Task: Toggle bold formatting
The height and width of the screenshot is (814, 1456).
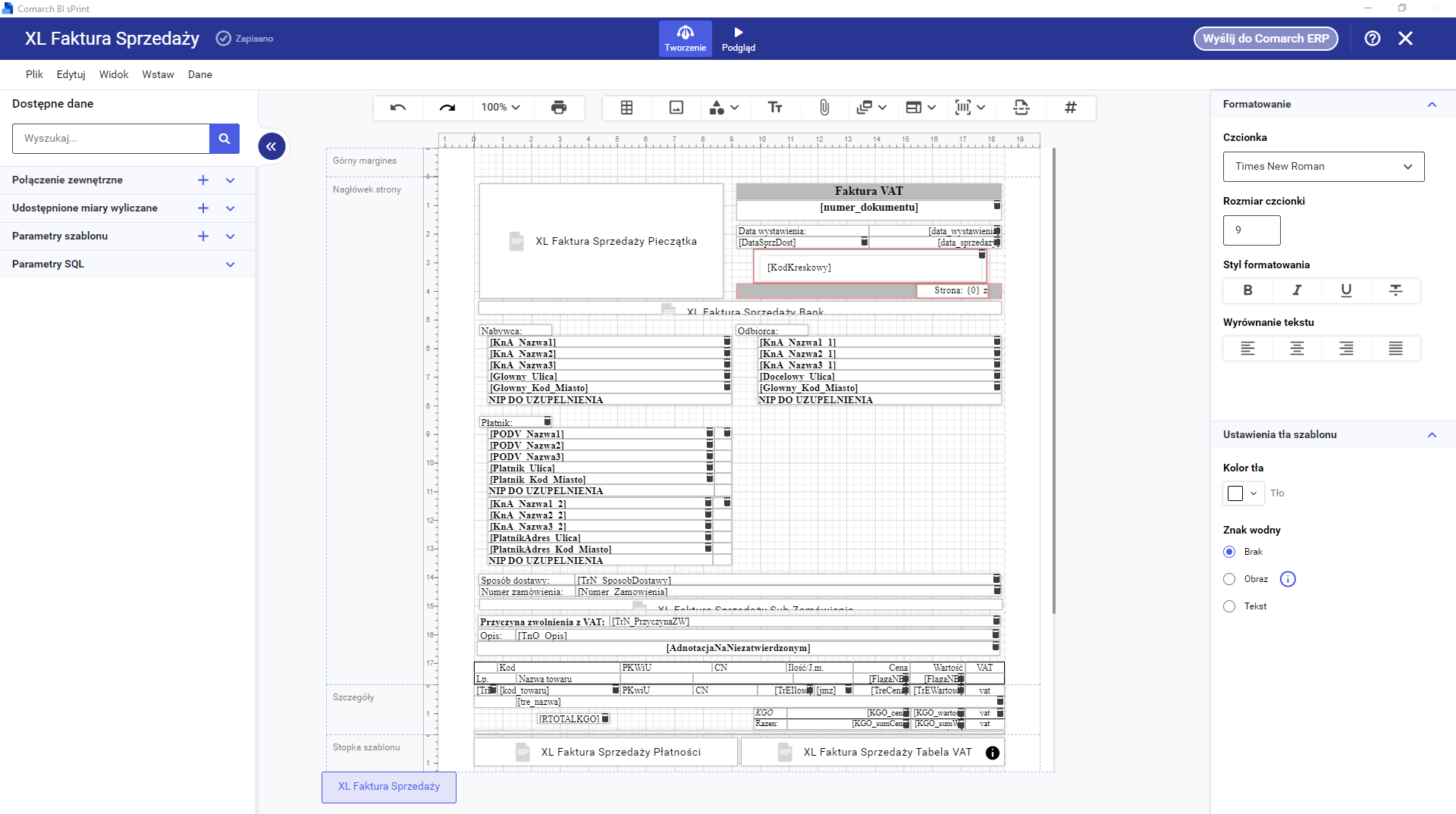Action: click(1247, 290)
